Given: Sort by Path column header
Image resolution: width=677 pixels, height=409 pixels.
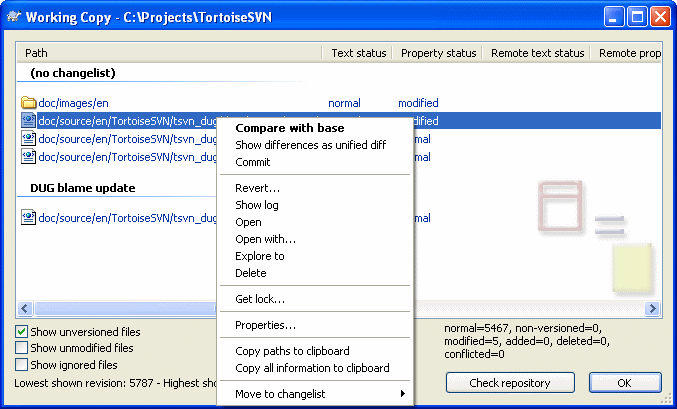Looking at the screenshot, I should 170,53.
